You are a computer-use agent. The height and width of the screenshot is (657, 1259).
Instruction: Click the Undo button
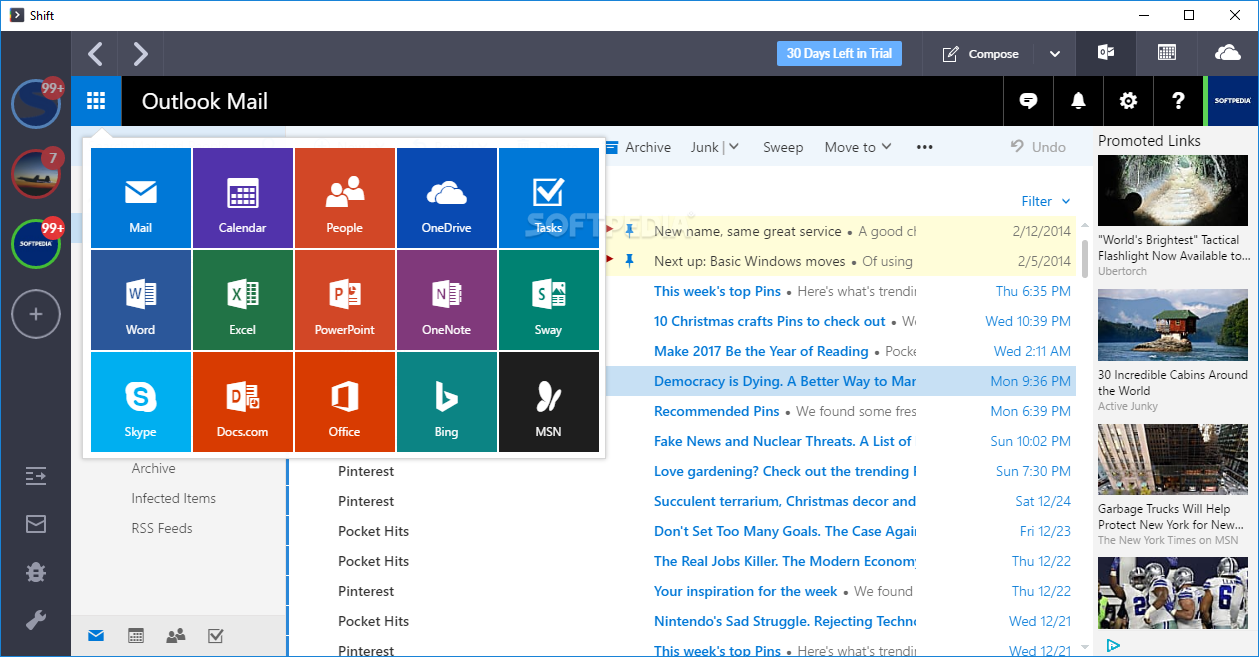1038,147
